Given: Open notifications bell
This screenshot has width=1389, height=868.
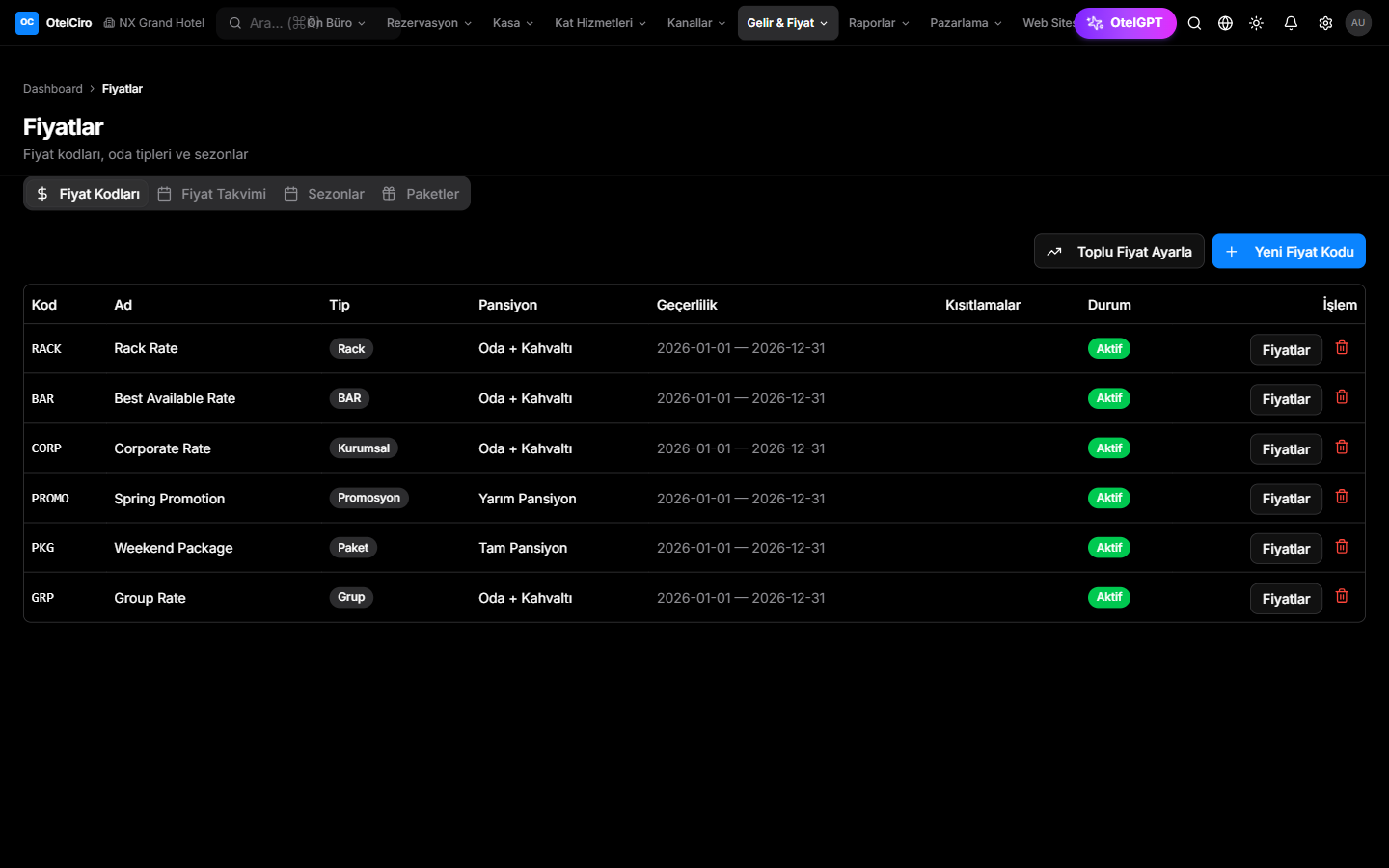Looking at the screenshot, I should [x=1291, y=23].
